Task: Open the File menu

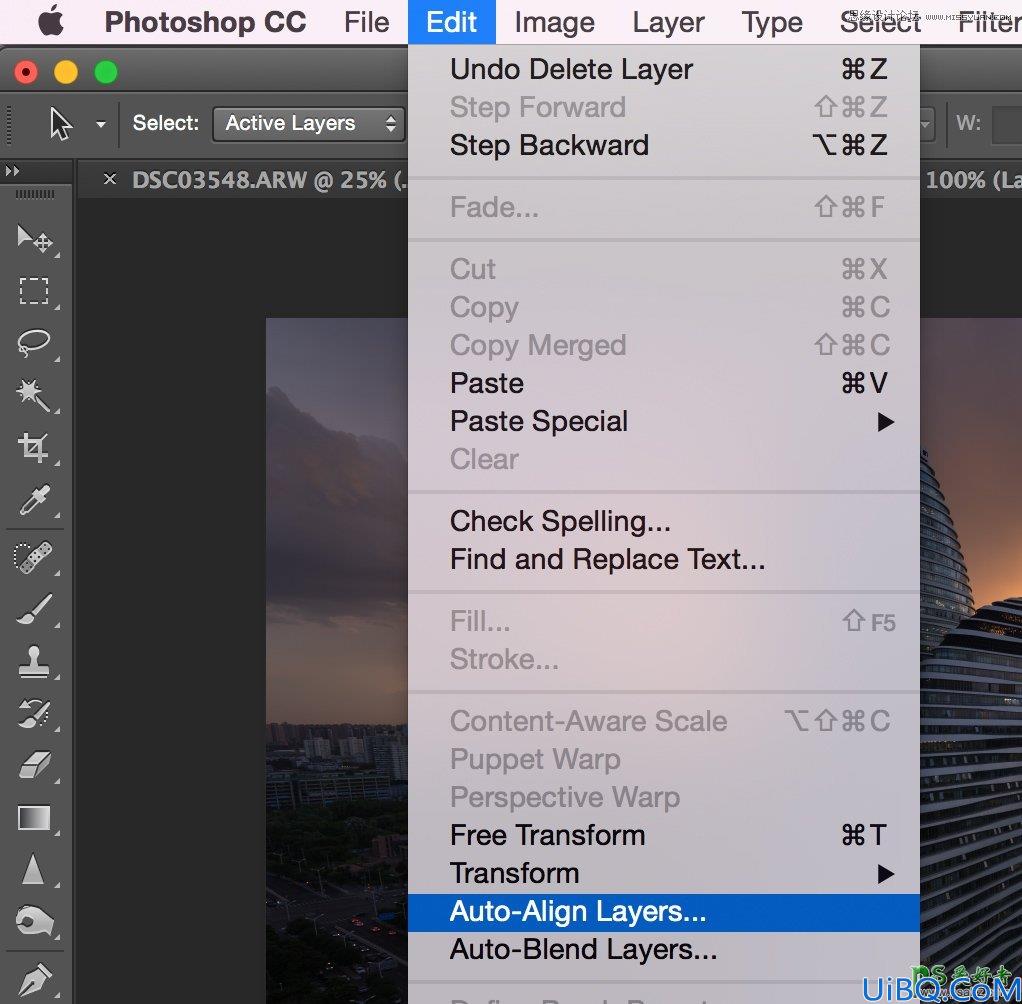Action: coord(366,22)
